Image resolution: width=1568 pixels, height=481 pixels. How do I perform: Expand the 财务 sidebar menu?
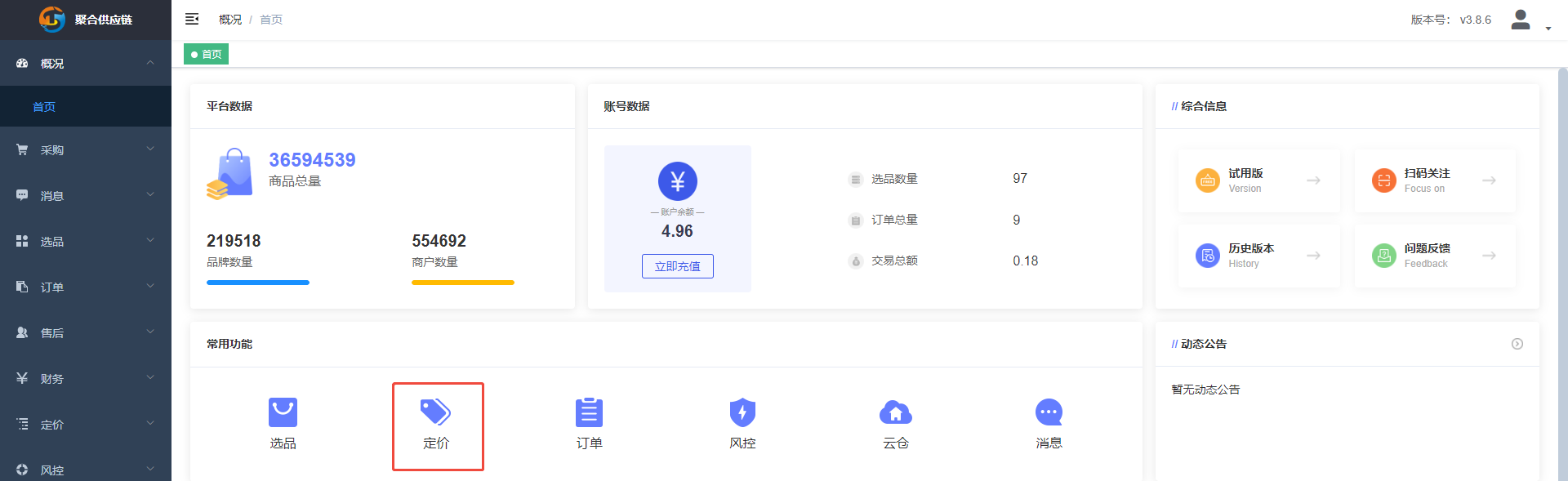[x=86, y=378]
